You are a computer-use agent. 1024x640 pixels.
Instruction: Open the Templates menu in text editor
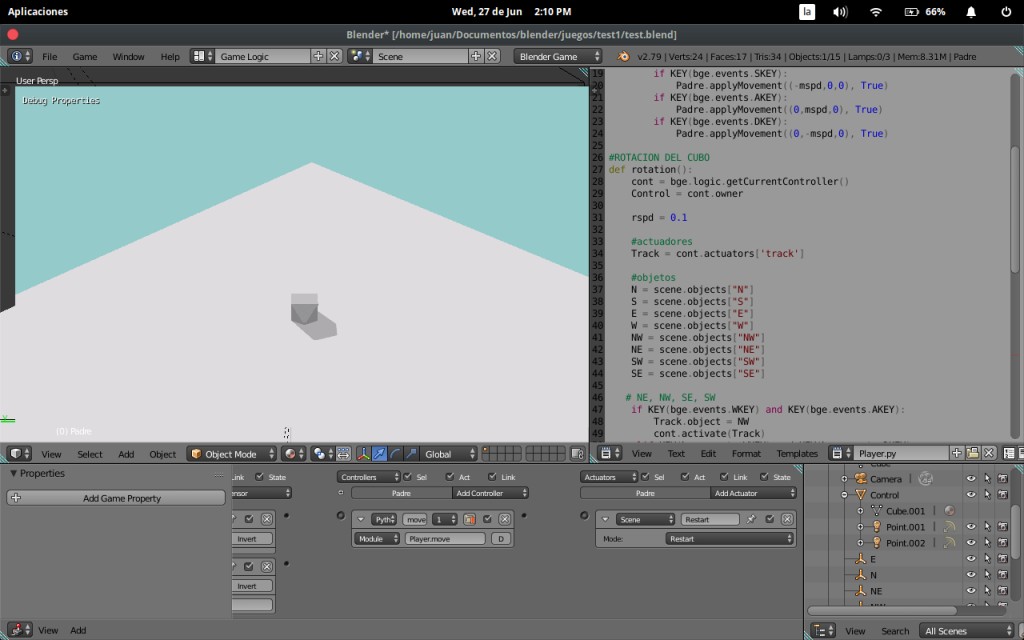[x=797, y=454]
